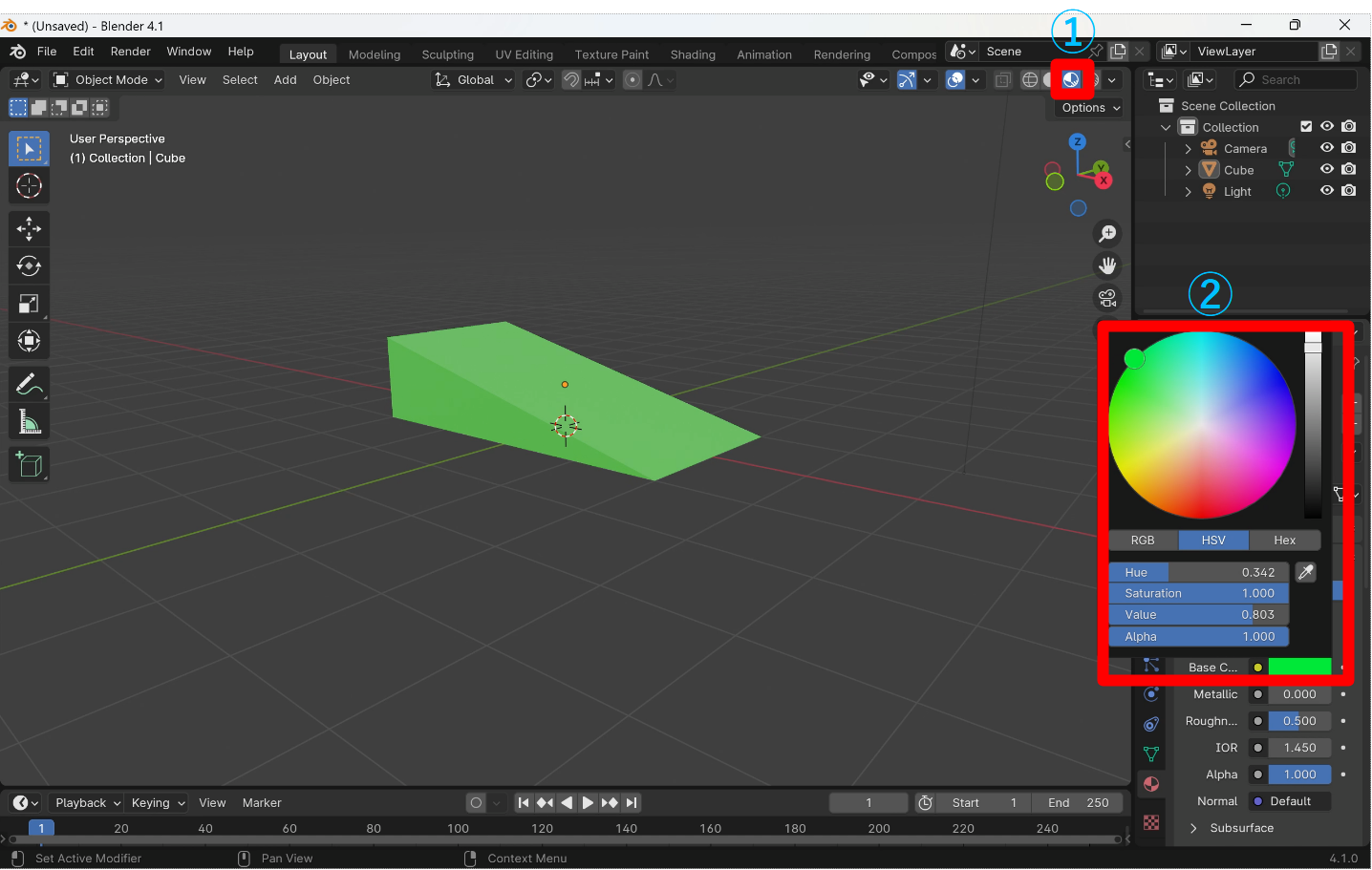Open the Render menu
1372x870 pixels.
coord(131,52)
